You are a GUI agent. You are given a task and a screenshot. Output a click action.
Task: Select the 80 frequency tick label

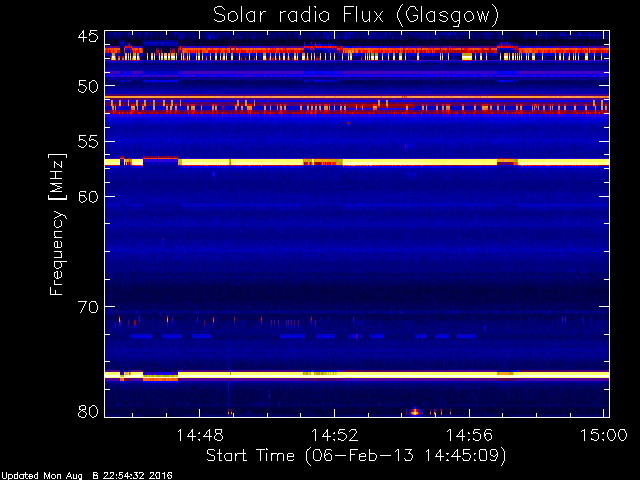click(88, 411)
